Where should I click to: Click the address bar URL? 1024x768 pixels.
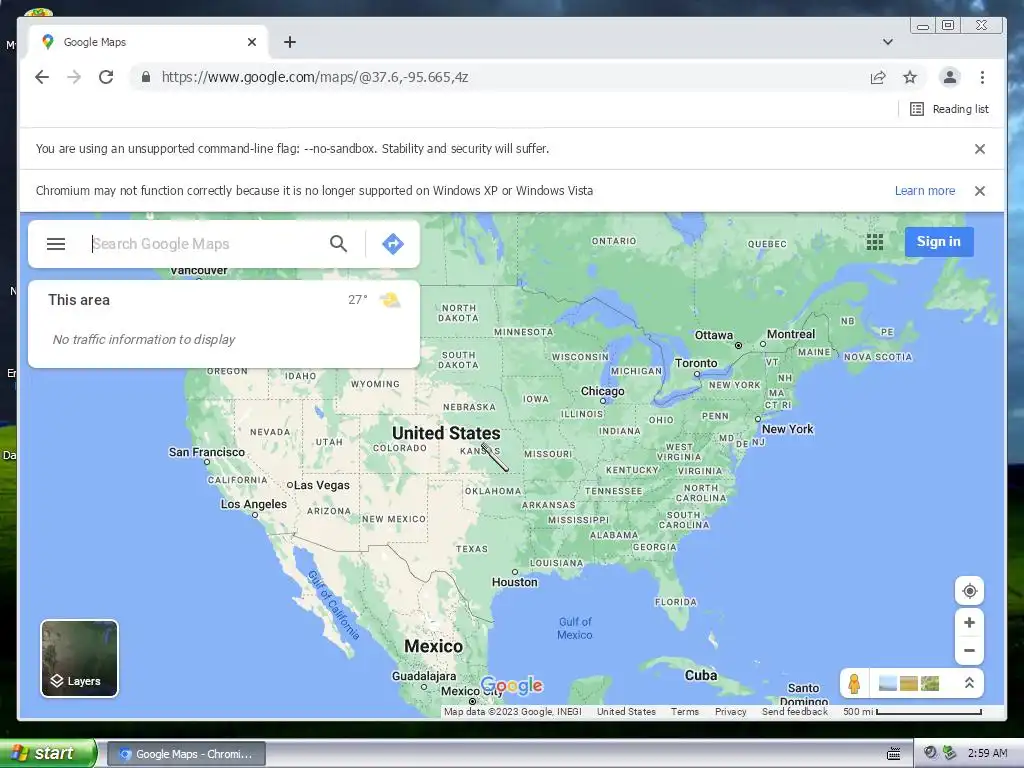coord(315,77)
